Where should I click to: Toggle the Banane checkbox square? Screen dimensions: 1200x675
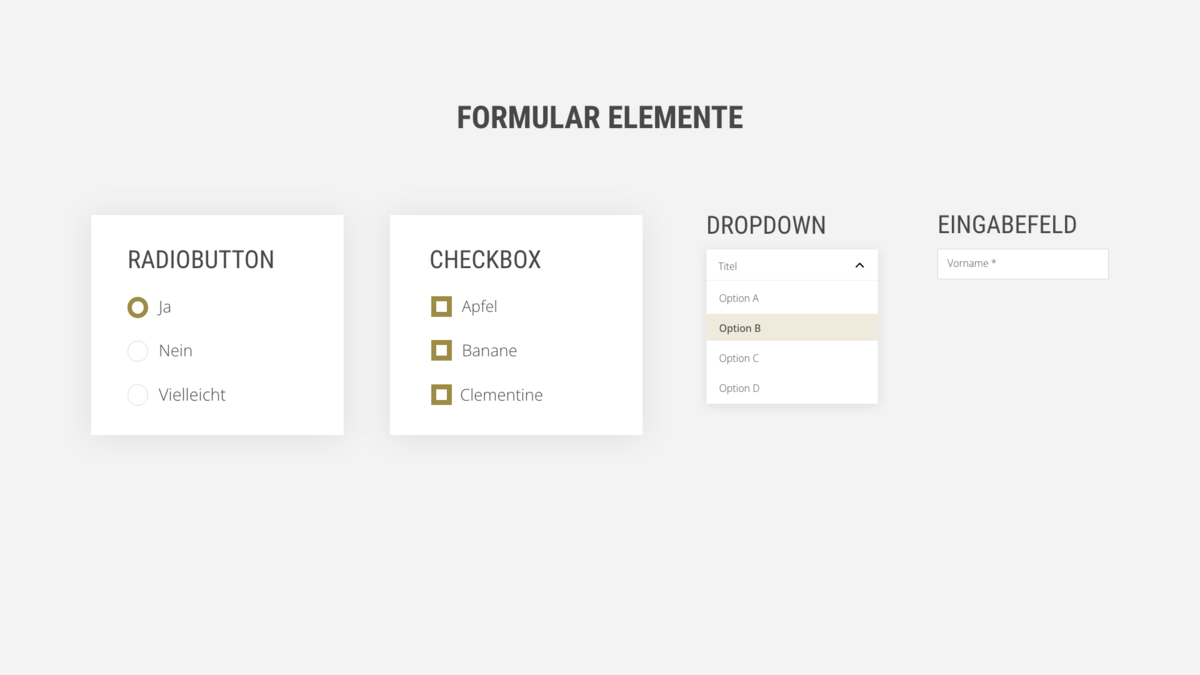click(441, 351)
